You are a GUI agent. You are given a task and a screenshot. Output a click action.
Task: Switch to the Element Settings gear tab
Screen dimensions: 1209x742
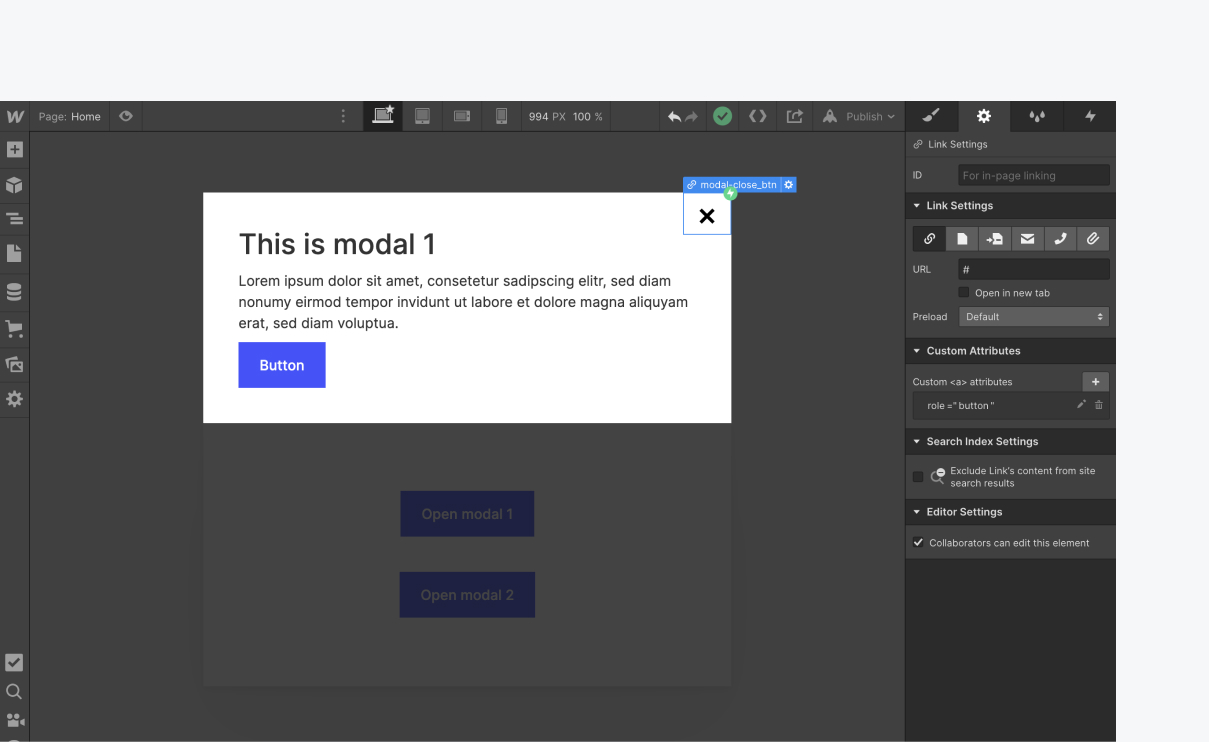click(984, 116)
